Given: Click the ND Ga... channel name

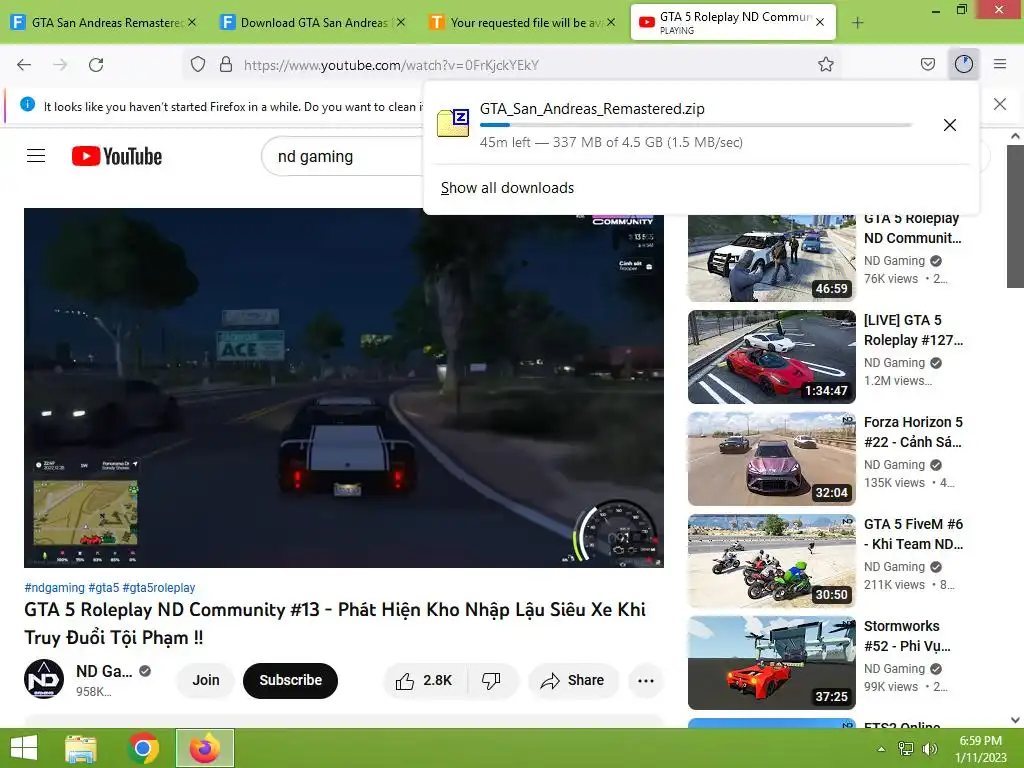Looking at the screenshot, I should pos(104,671).
